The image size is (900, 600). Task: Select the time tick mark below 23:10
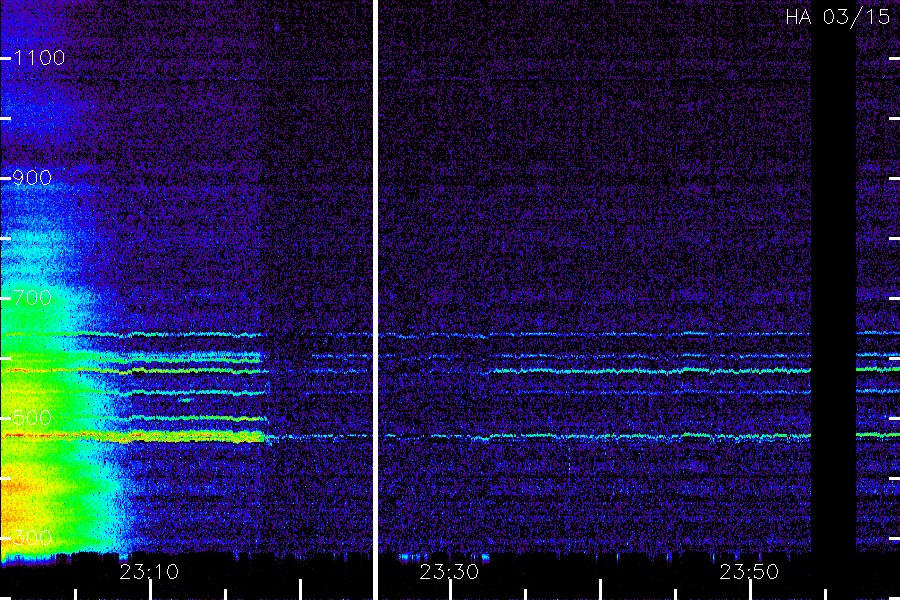pos(150,590)
